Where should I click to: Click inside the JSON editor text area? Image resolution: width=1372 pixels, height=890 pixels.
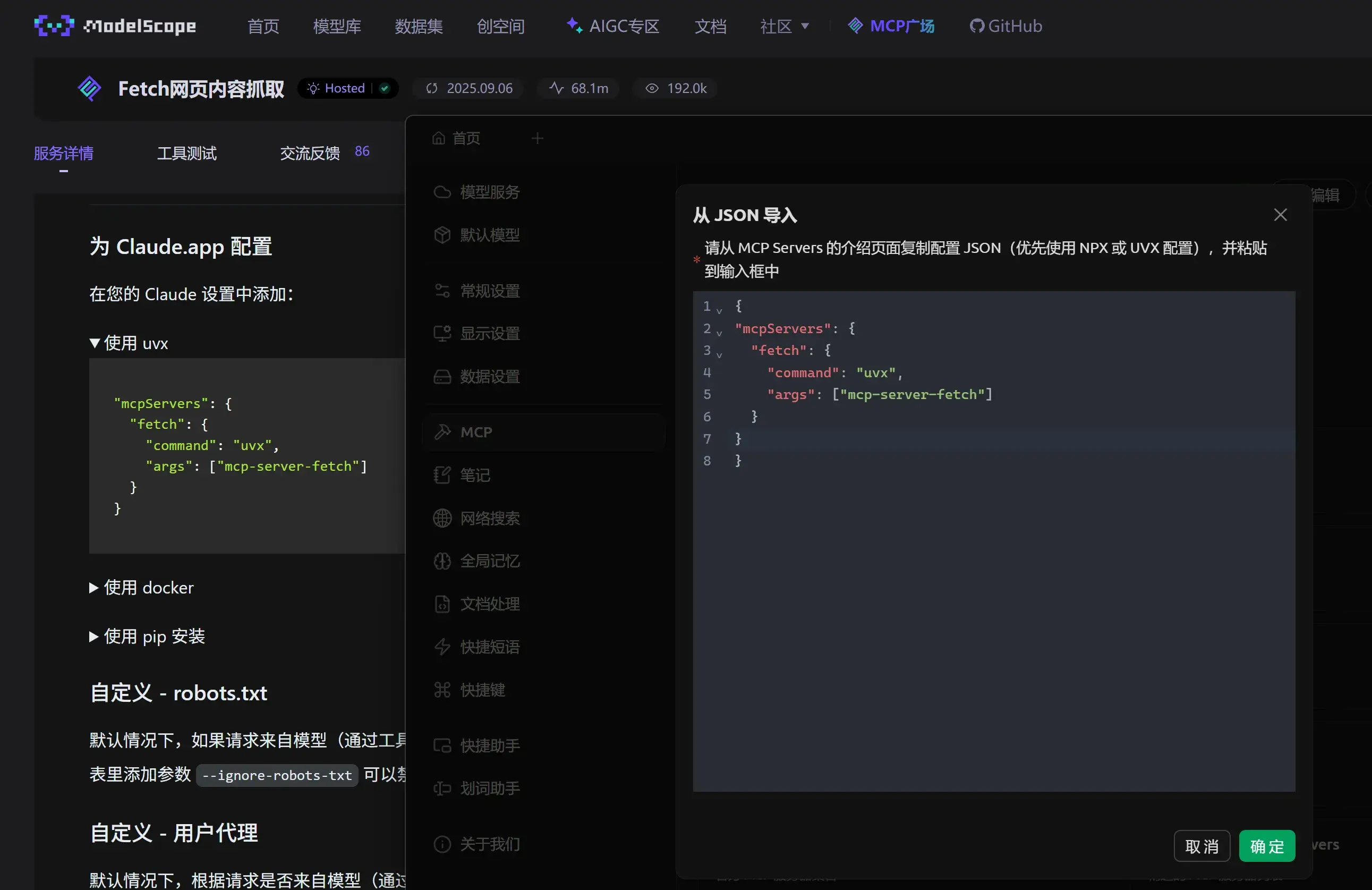click(994, 541)
